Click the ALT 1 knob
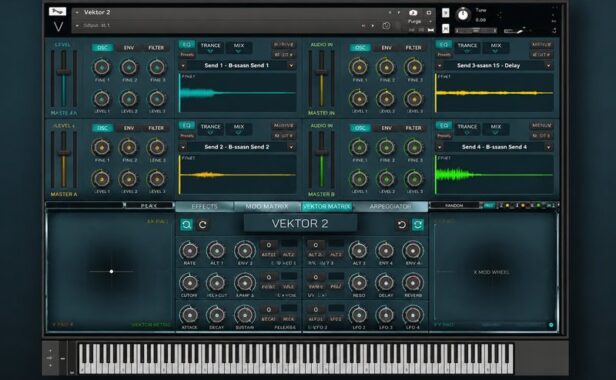 tap(216, 250)
